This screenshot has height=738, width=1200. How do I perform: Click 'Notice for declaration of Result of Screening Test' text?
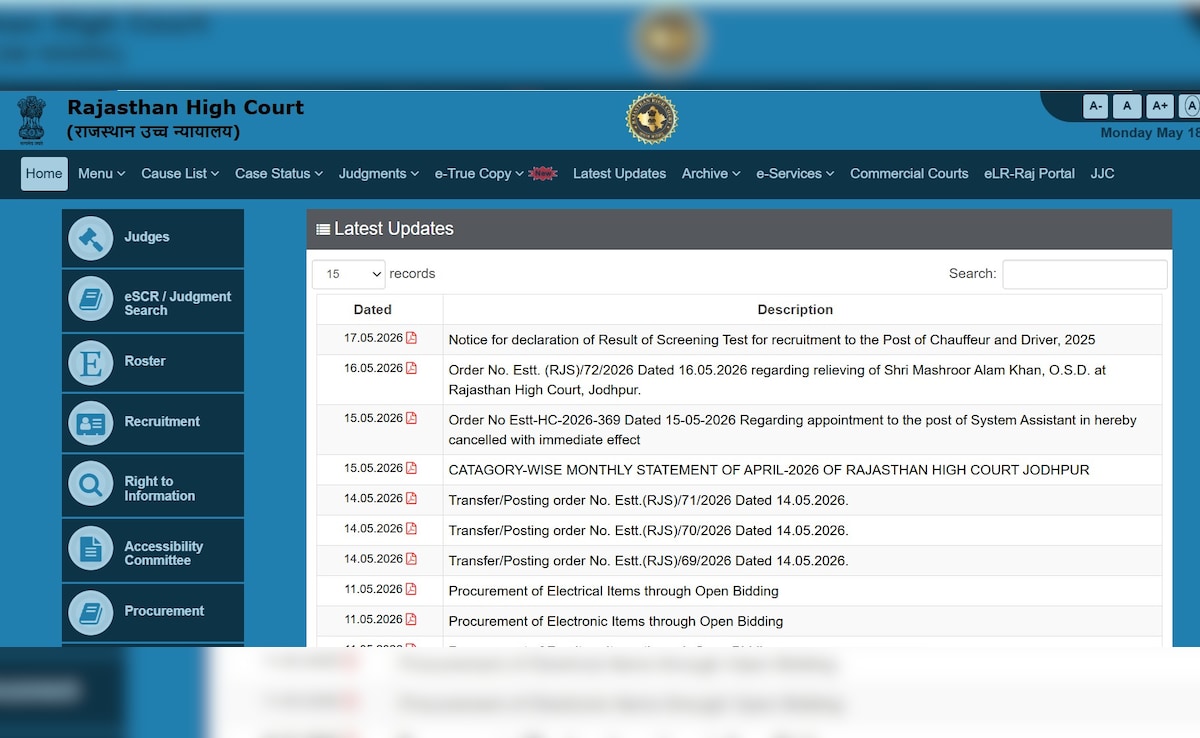click(x=772, y=339)
